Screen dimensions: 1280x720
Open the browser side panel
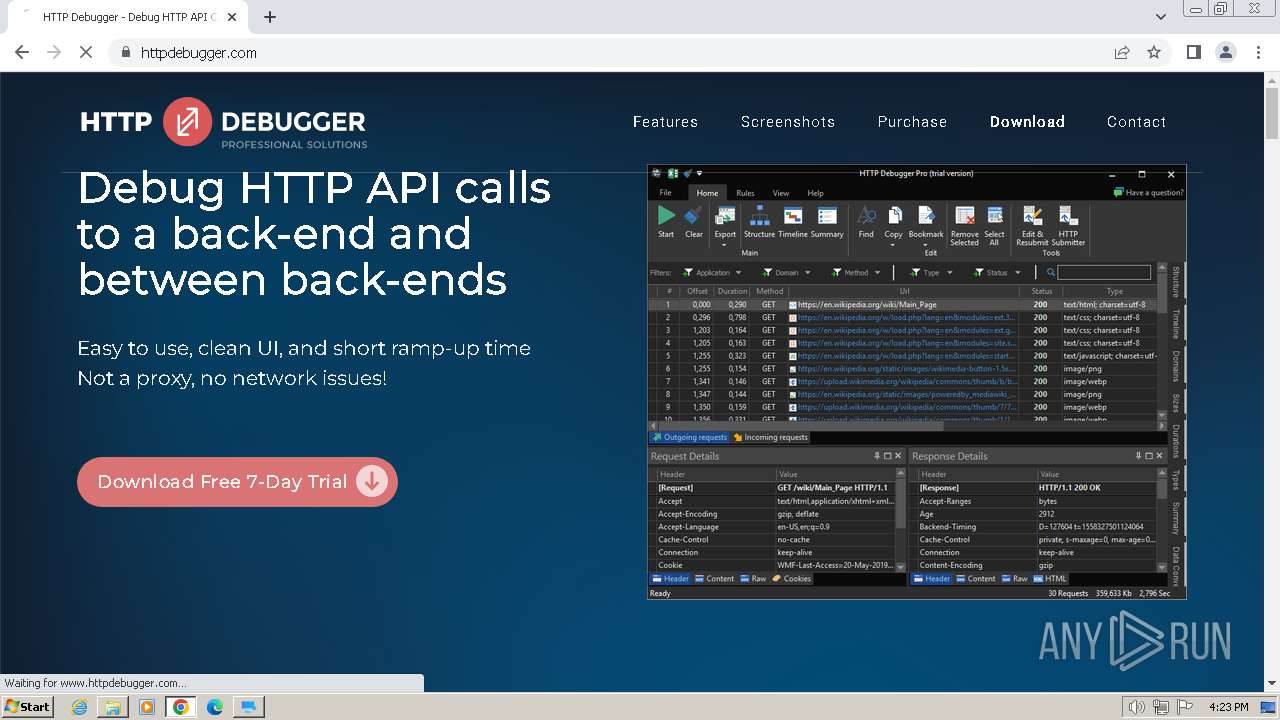click(x=1193, y=53)
